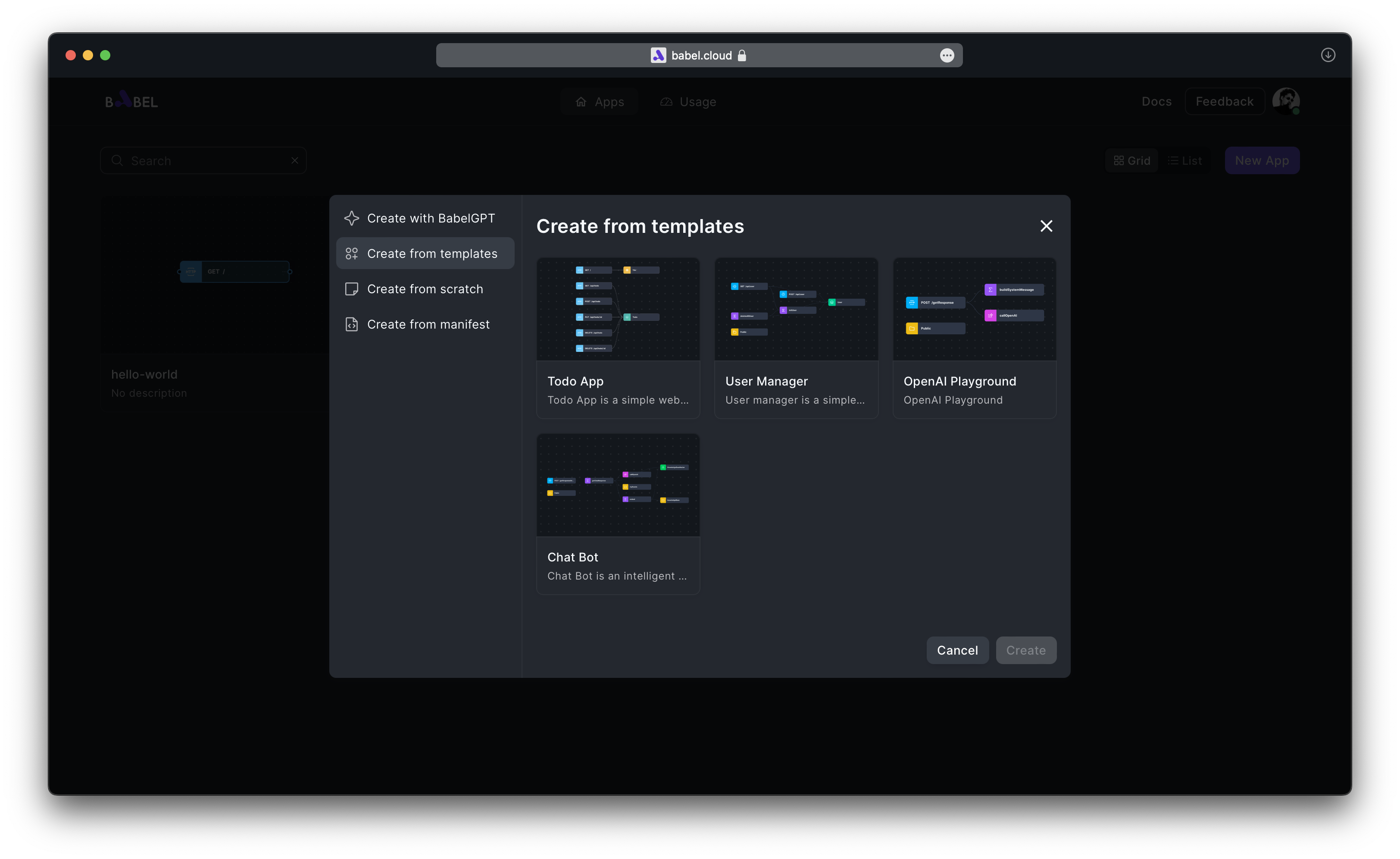Click the BabelGPT sparkle icon
Image resolution: width=1400 pixels, height=859 pixels.
[352, 218]
